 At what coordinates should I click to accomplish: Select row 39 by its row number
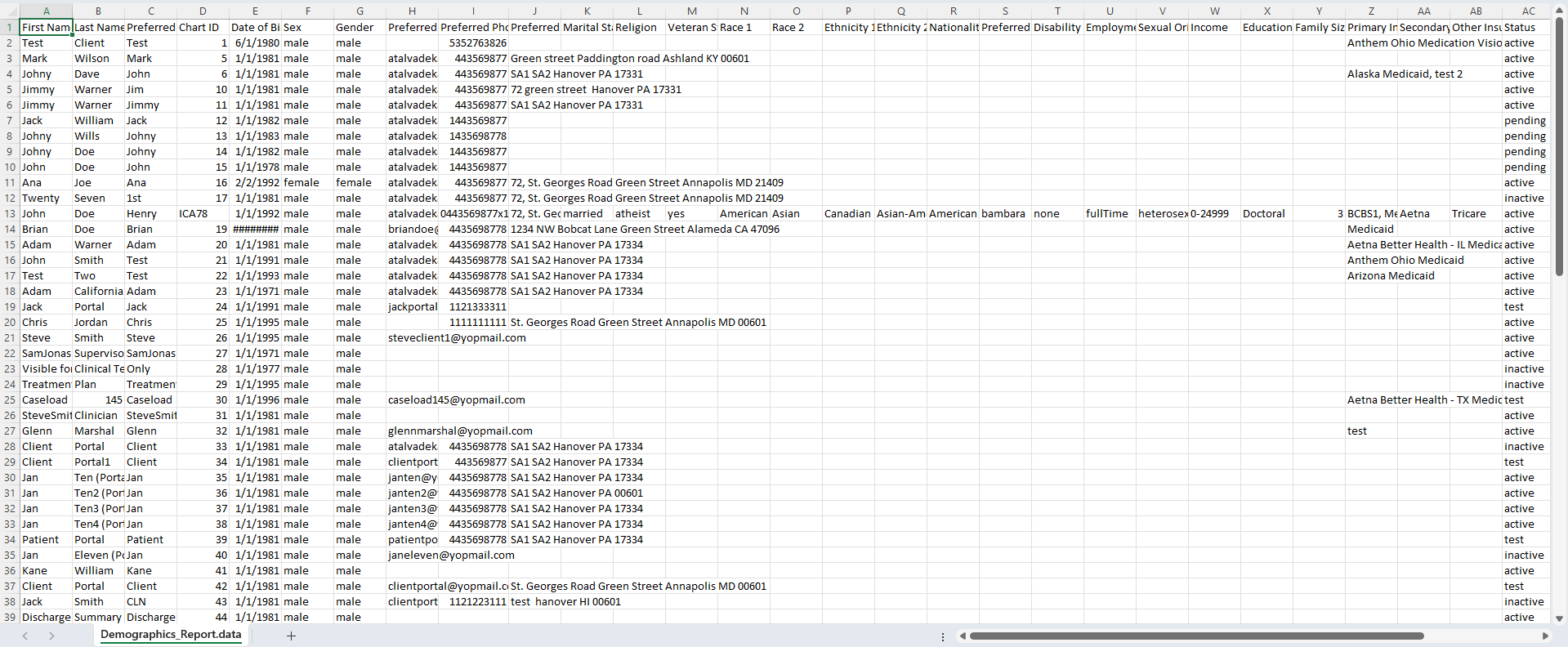pyautogui.click(x=10, y=617)
